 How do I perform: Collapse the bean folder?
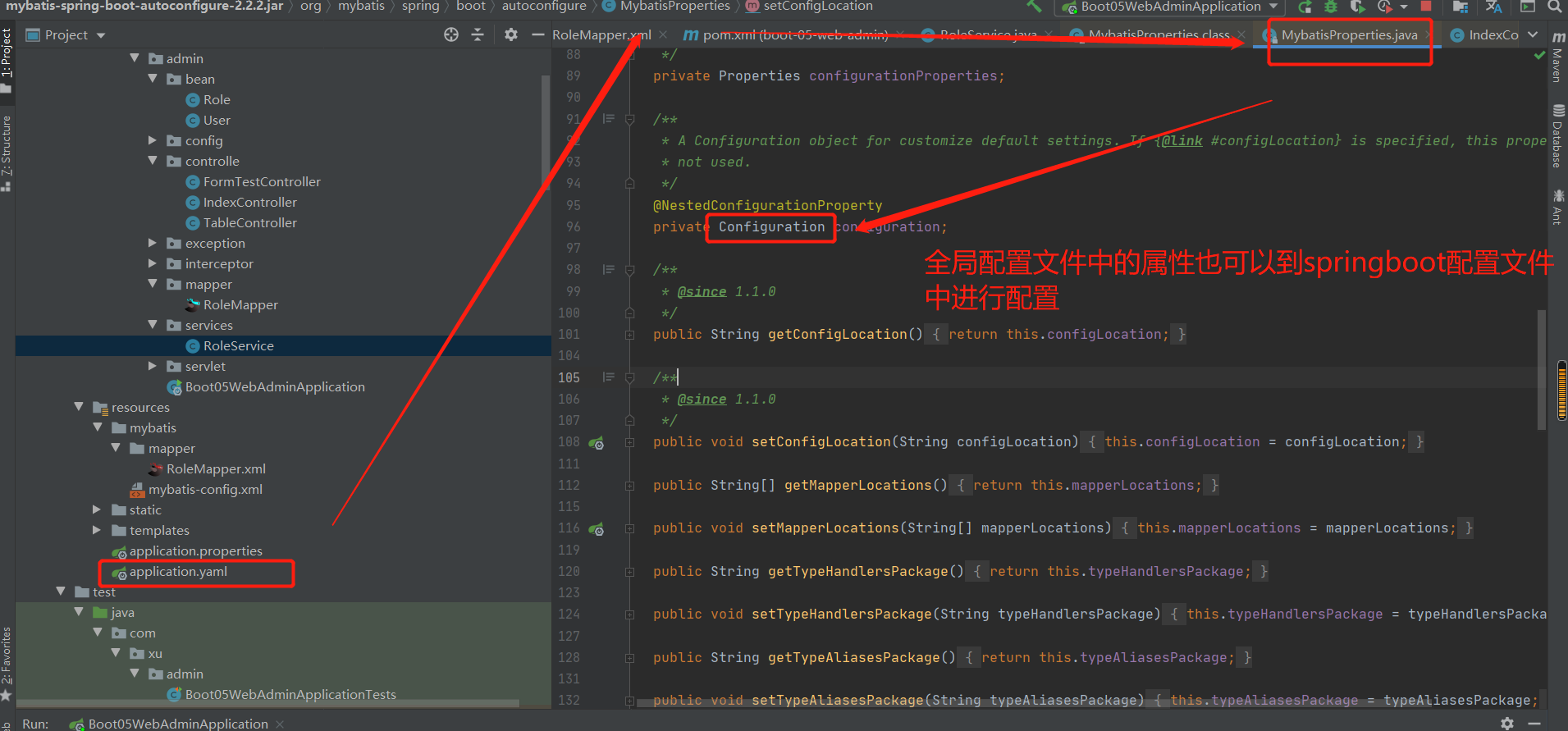coord(153,79)
